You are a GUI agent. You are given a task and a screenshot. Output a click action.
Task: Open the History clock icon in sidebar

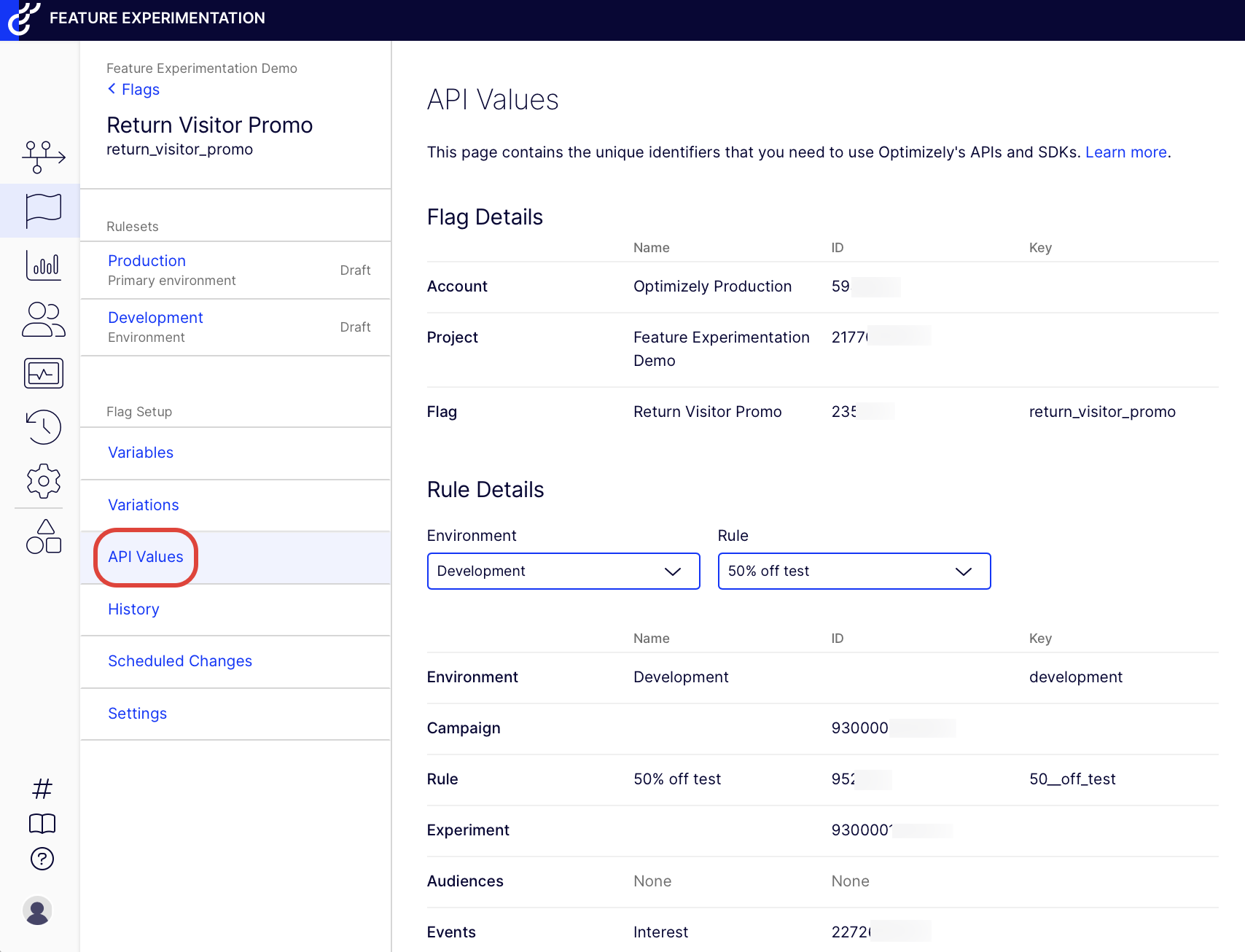pyautogui.click(x=43, y=426)
